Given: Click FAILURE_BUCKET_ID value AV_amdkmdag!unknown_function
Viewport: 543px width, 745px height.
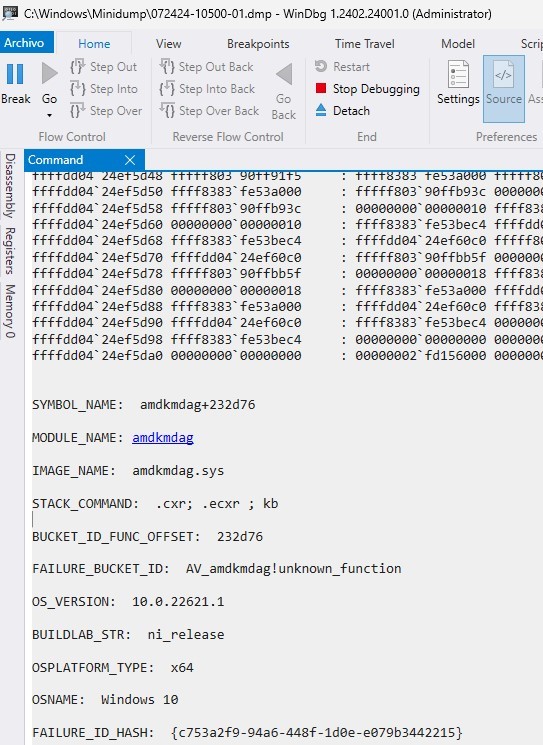Looking at the screenshot, I should tap(294, 569).
